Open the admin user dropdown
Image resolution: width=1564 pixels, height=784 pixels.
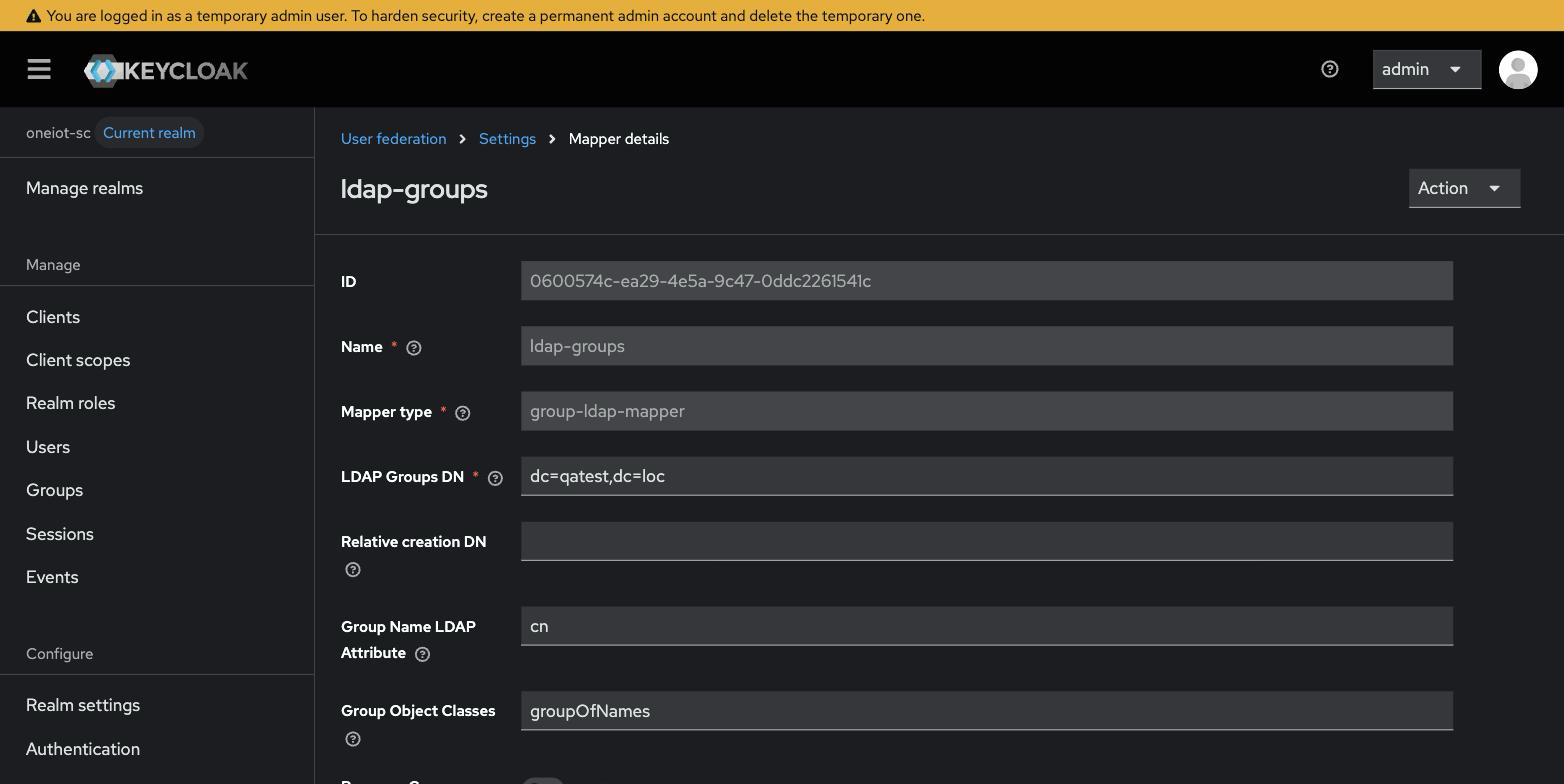tap(1426, 69)
